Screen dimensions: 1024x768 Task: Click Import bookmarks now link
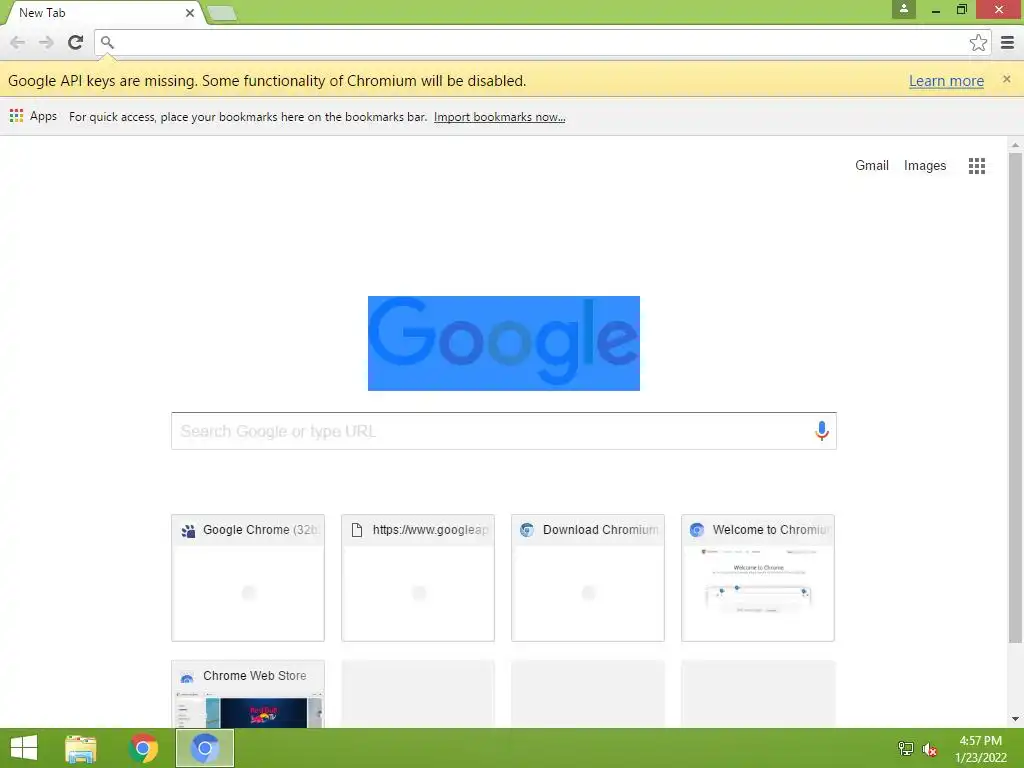[500, 117]
